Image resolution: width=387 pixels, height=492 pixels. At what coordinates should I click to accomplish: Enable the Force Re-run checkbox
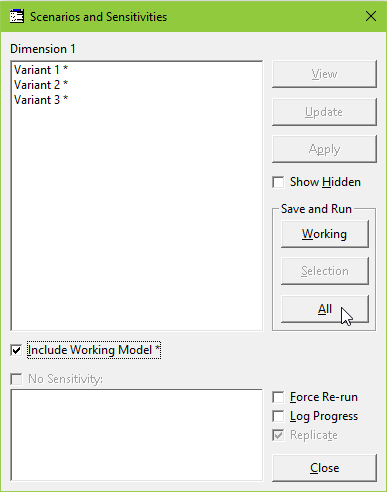pos(278,397)
